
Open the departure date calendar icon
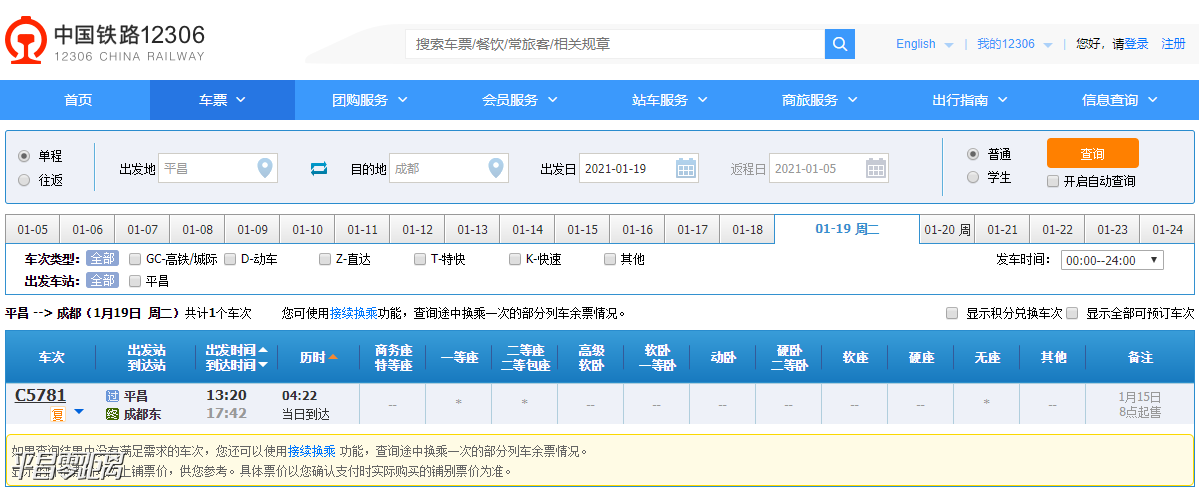(x=687, y=168)
